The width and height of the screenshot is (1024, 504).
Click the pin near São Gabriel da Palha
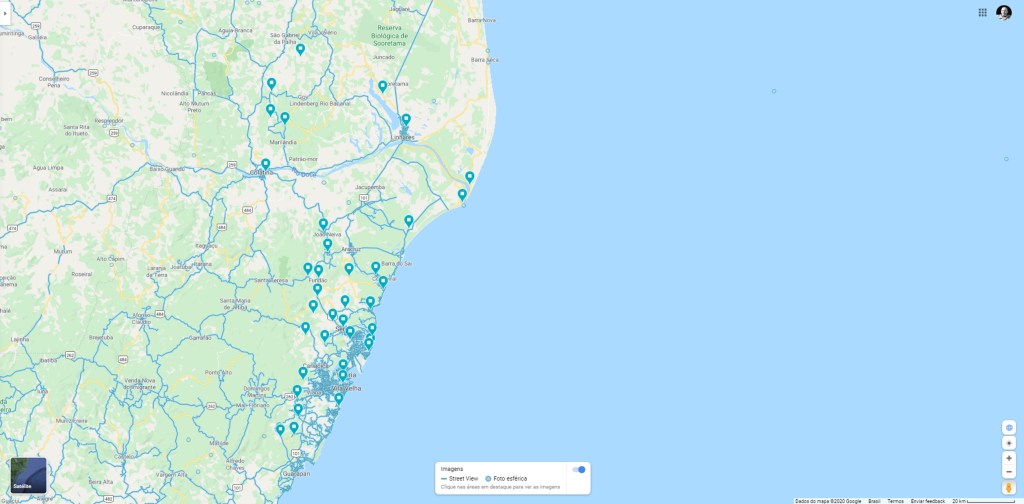click(x=300, y=48)
